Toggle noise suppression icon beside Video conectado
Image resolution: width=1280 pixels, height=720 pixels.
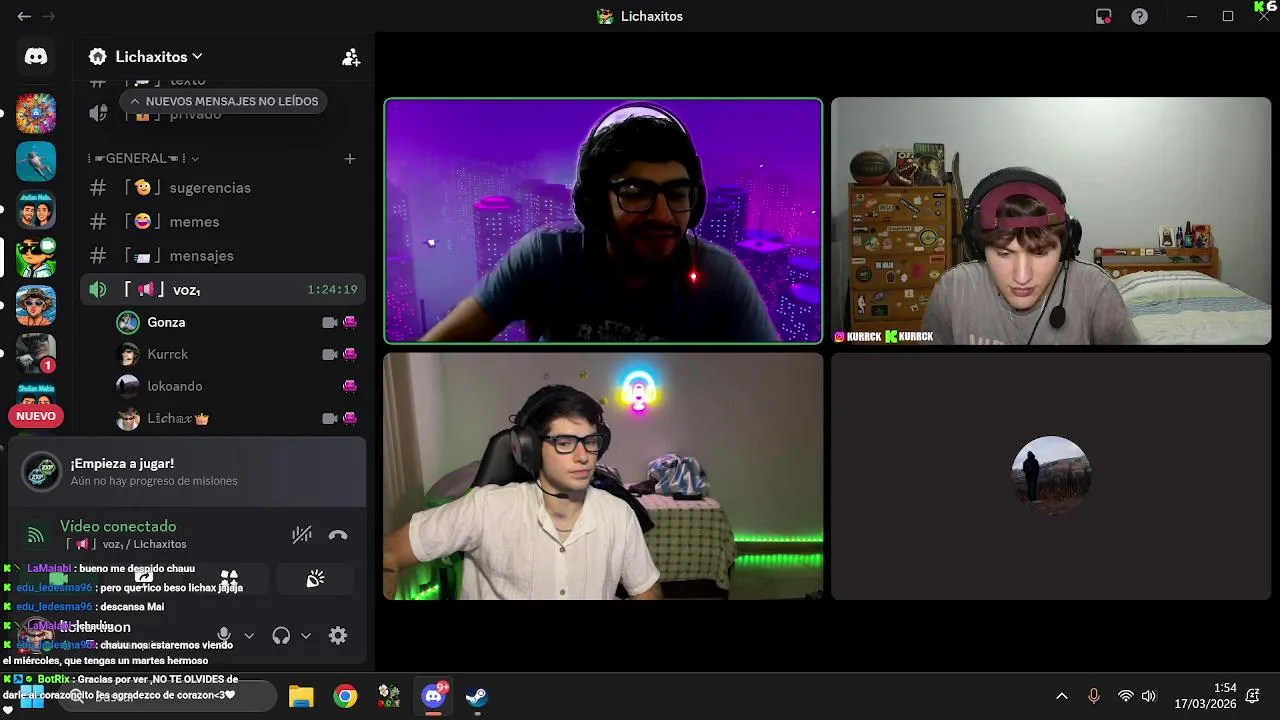click(x=301, y=535)
